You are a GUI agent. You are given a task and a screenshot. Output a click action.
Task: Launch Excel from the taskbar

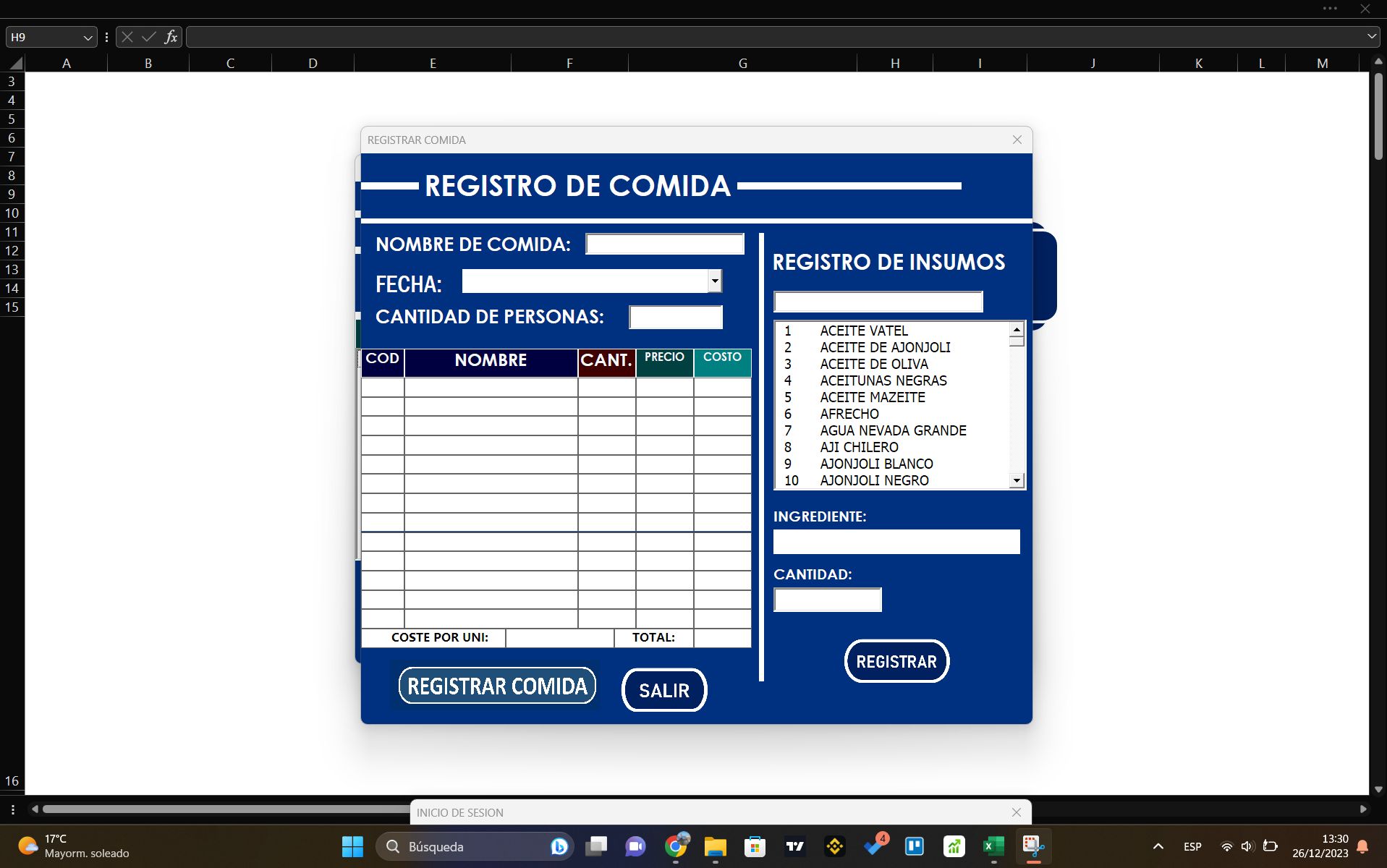[x=993, y=846]
